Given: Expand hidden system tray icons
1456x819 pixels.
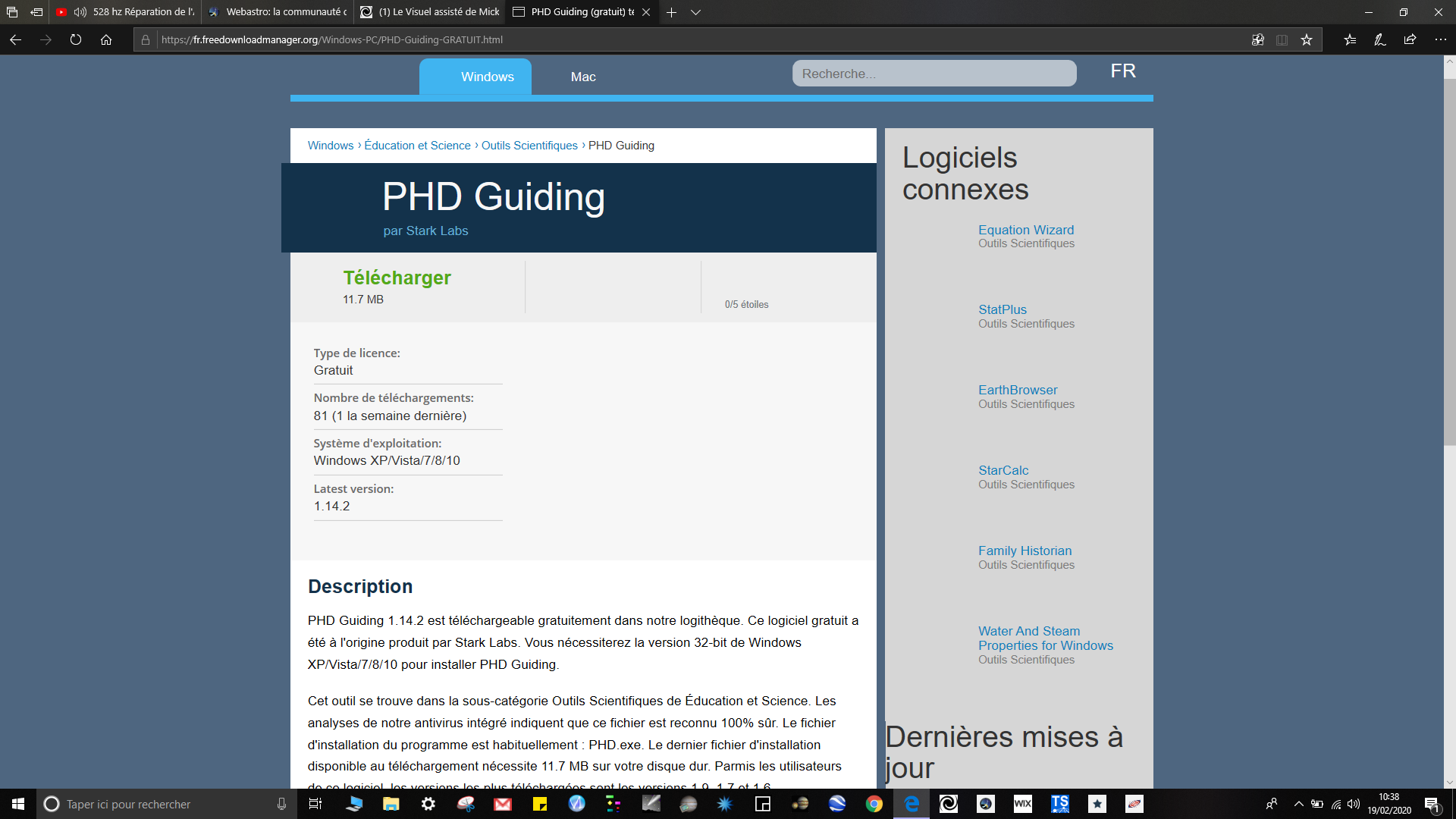Looking at the screenshot, I should [1298, 804].
